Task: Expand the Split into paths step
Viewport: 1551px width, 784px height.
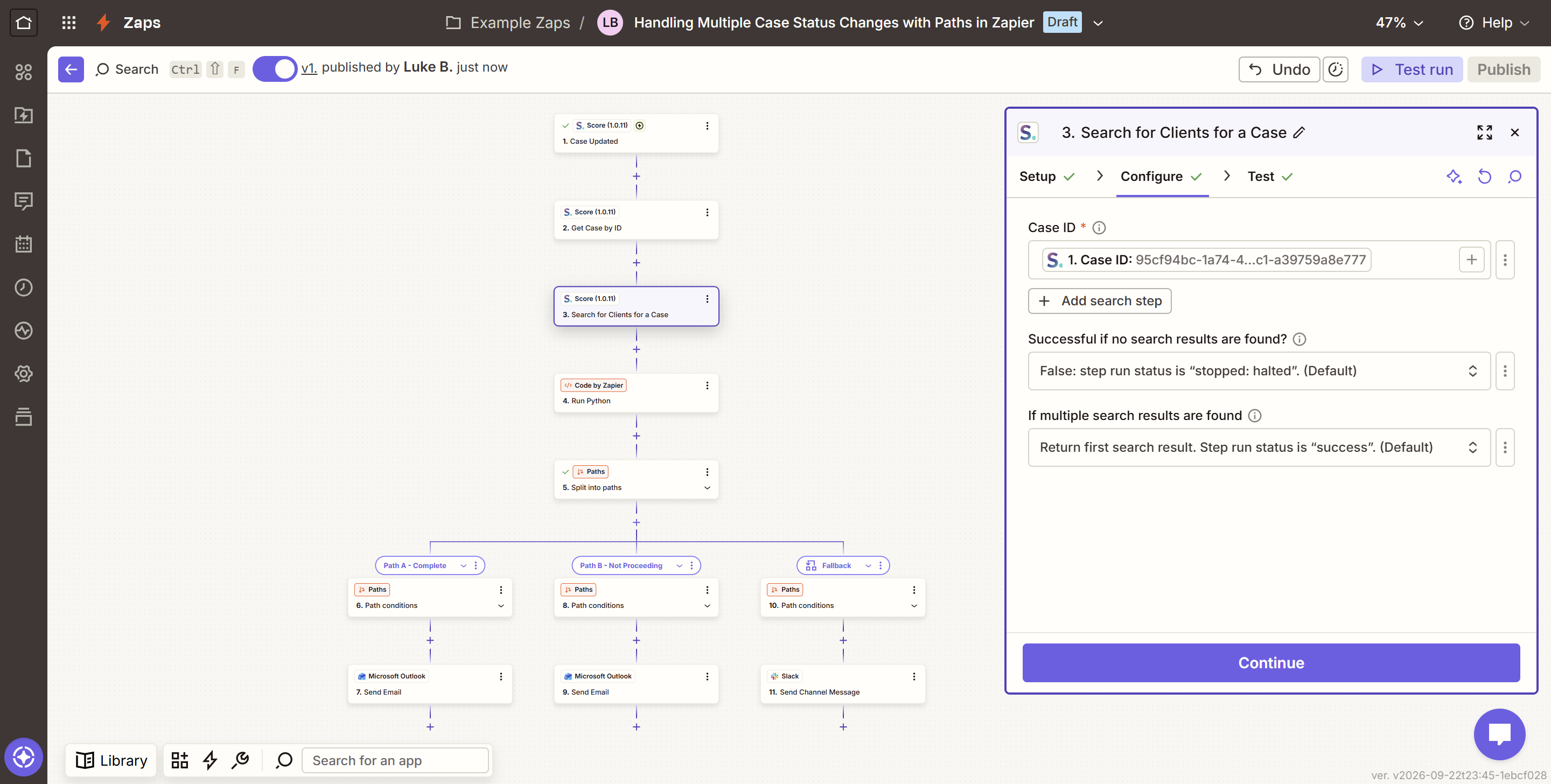Action: point(707,488)
